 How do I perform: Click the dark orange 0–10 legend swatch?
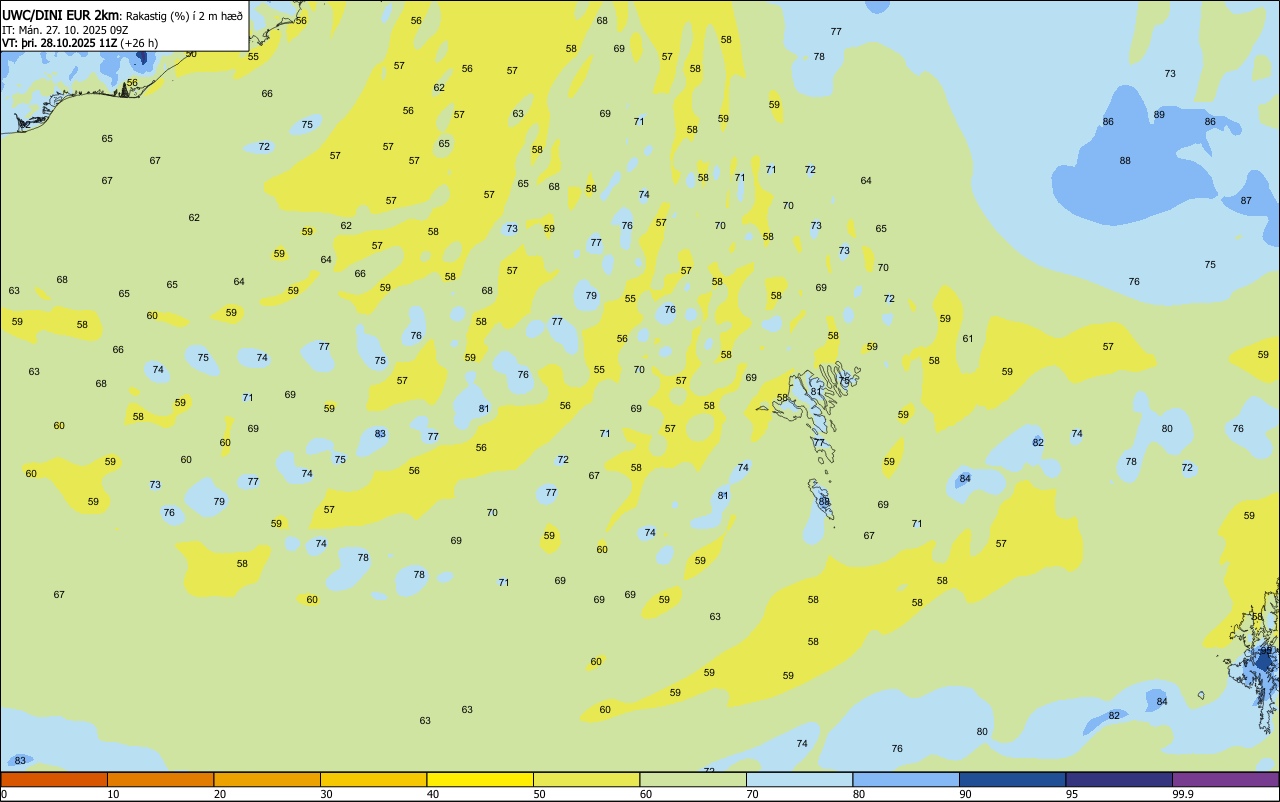[x=54, y=779]
